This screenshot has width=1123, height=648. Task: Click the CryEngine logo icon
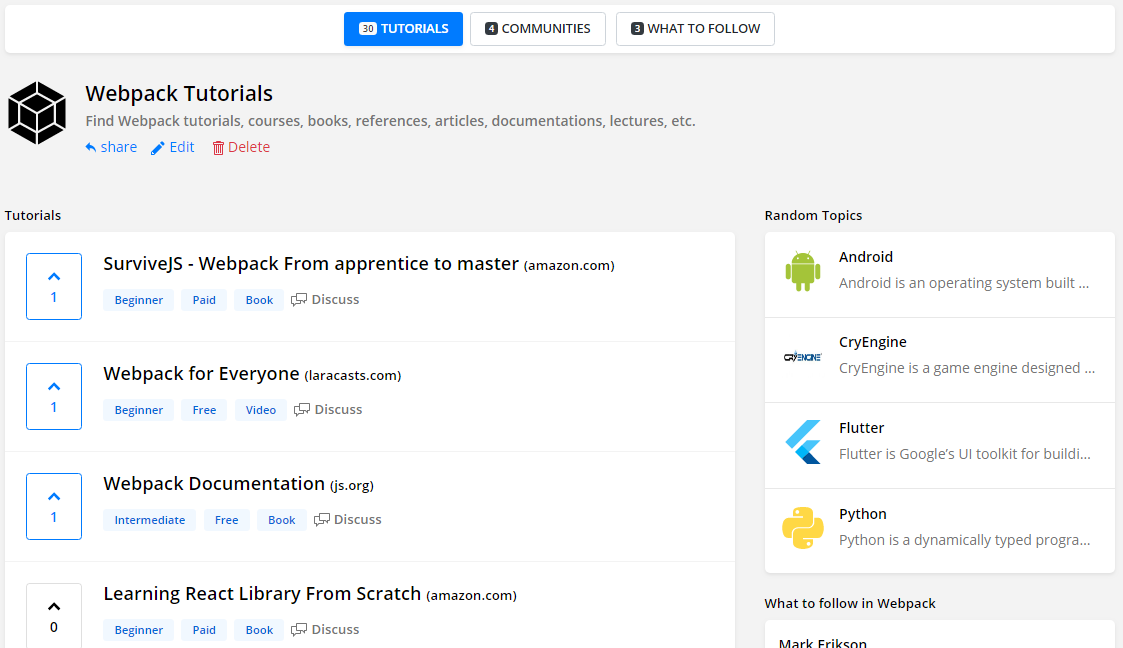pyautogui.click(x=803, y=357)
